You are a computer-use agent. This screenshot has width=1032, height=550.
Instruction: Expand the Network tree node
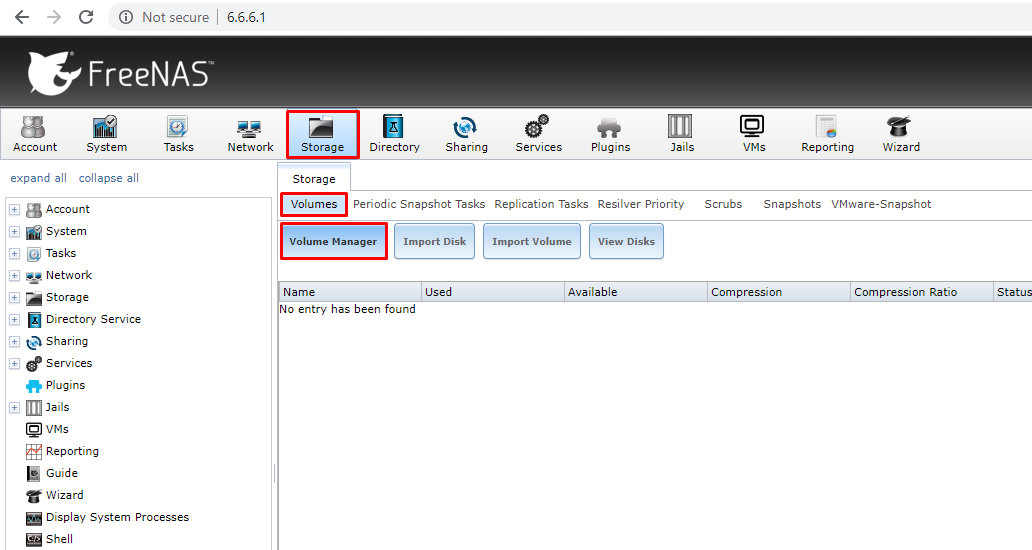pyautogui.click(x=14, y=276)
